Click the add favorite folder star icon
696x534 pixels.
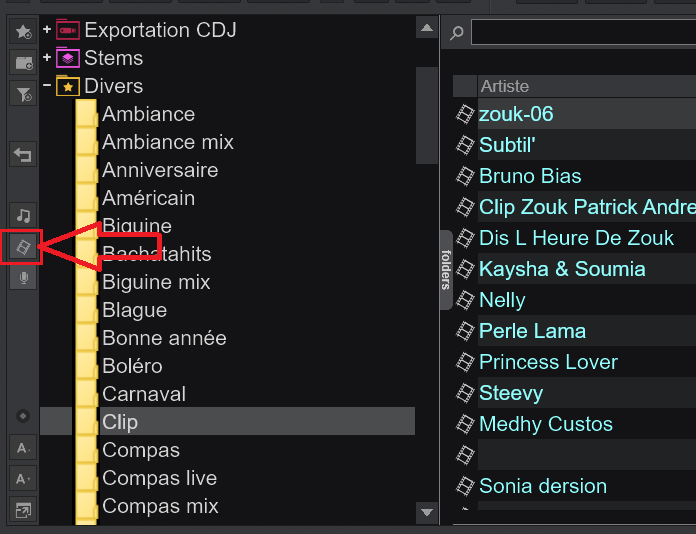click(23, 31)
